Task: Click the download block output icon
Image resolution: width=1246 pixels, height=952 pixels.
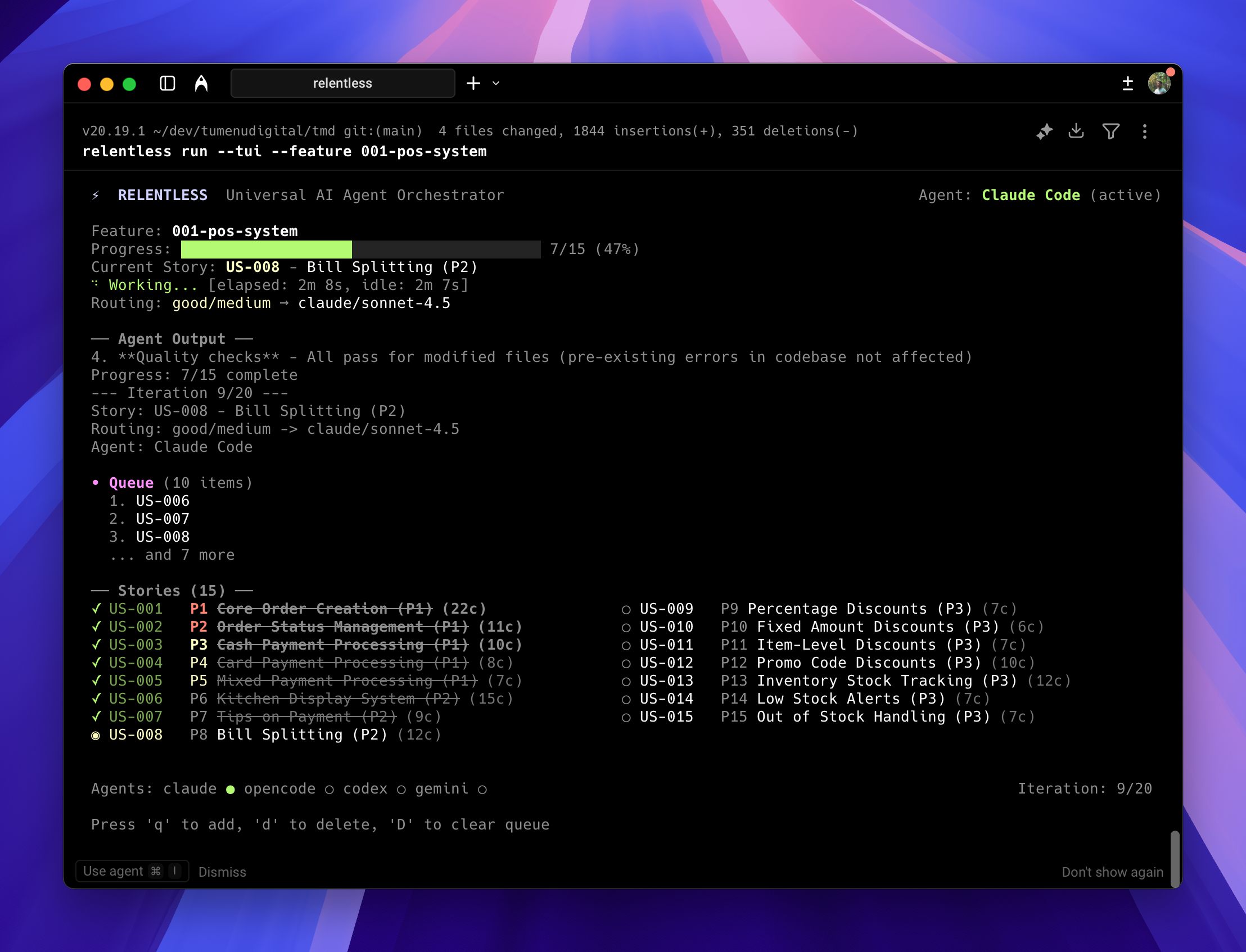Action: (x=1076, y=132)
